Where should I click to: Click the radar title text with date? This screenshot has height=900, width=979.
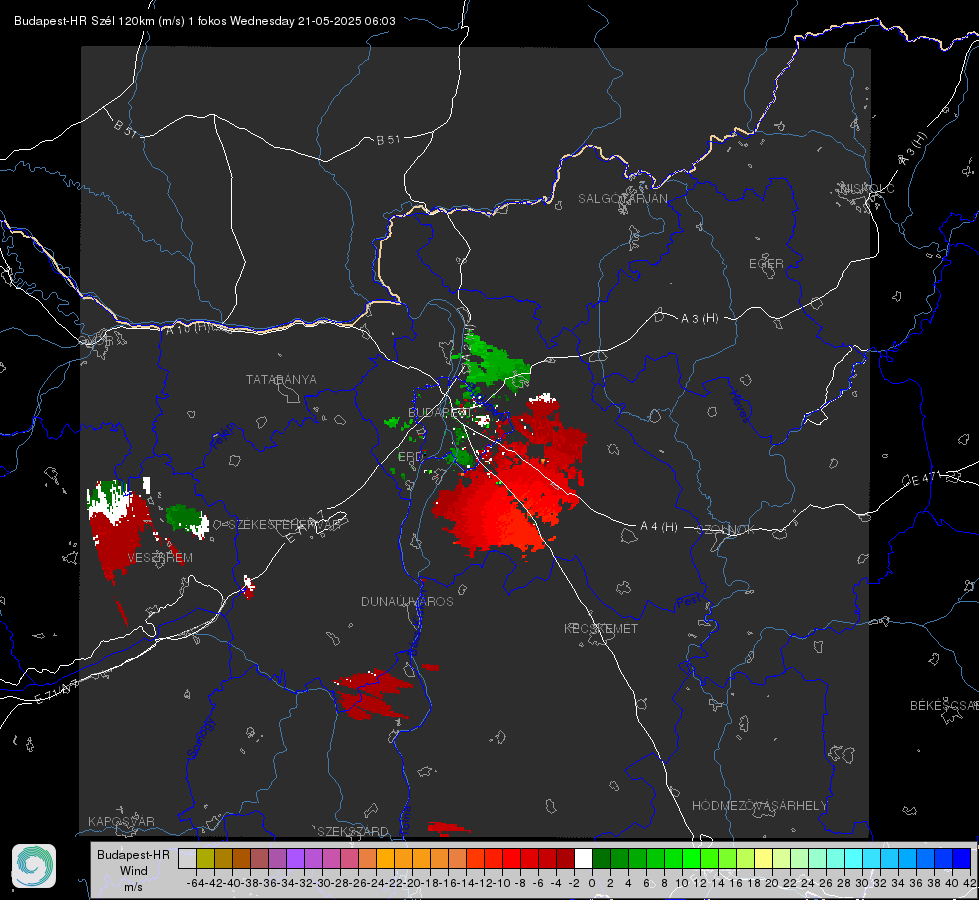point(204,21)
